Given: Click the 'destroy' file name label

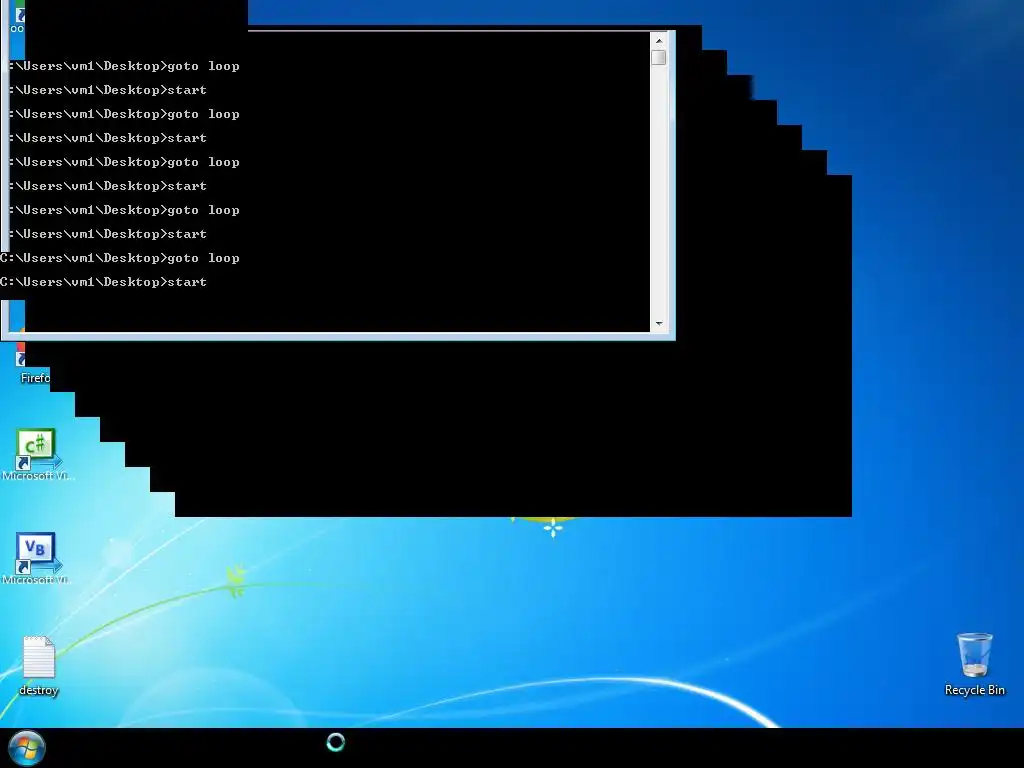Looking at the screenshot, I should tap(39, 690).
